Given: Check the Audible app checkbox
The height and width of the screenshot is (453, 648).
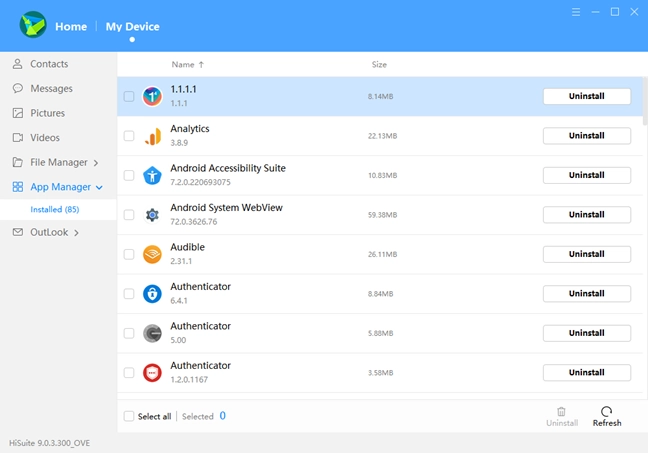Looking at the screenshot, I should coord(129,254).
